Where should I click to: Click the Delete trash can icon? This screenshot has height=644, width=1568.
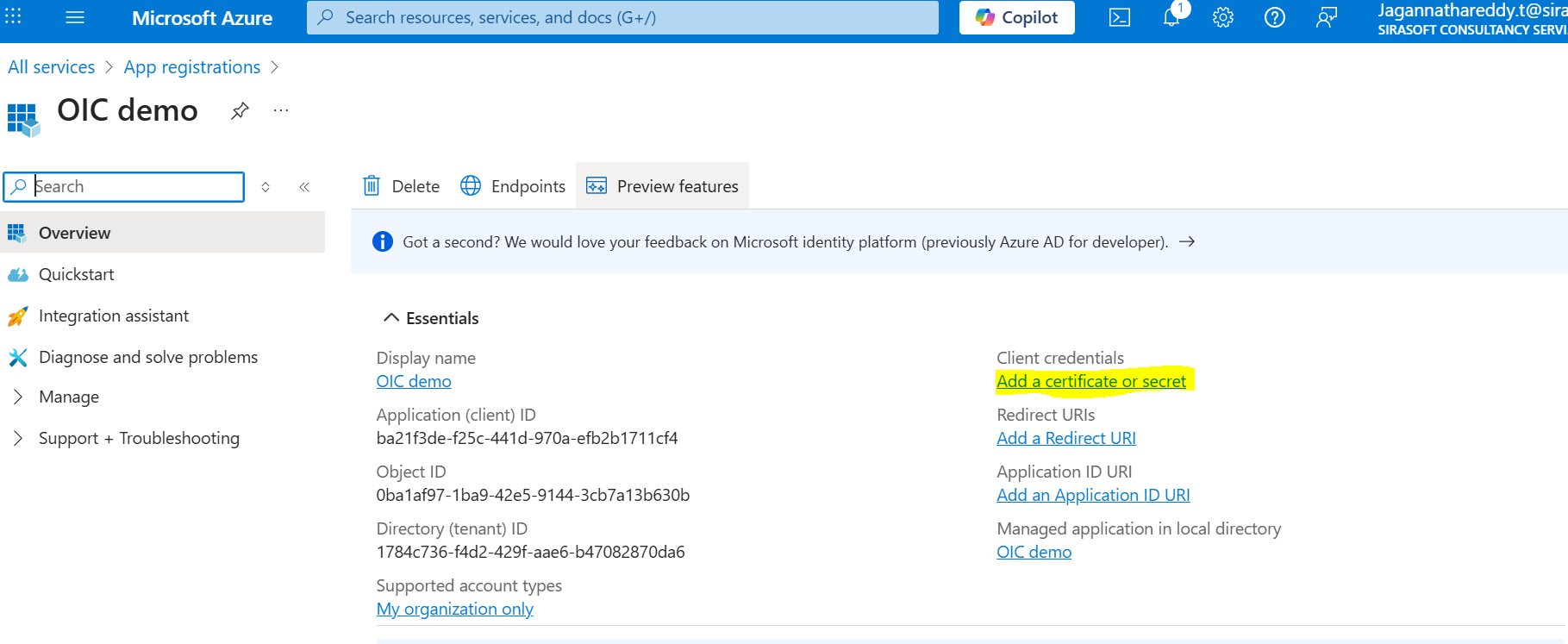pos(372,185)
